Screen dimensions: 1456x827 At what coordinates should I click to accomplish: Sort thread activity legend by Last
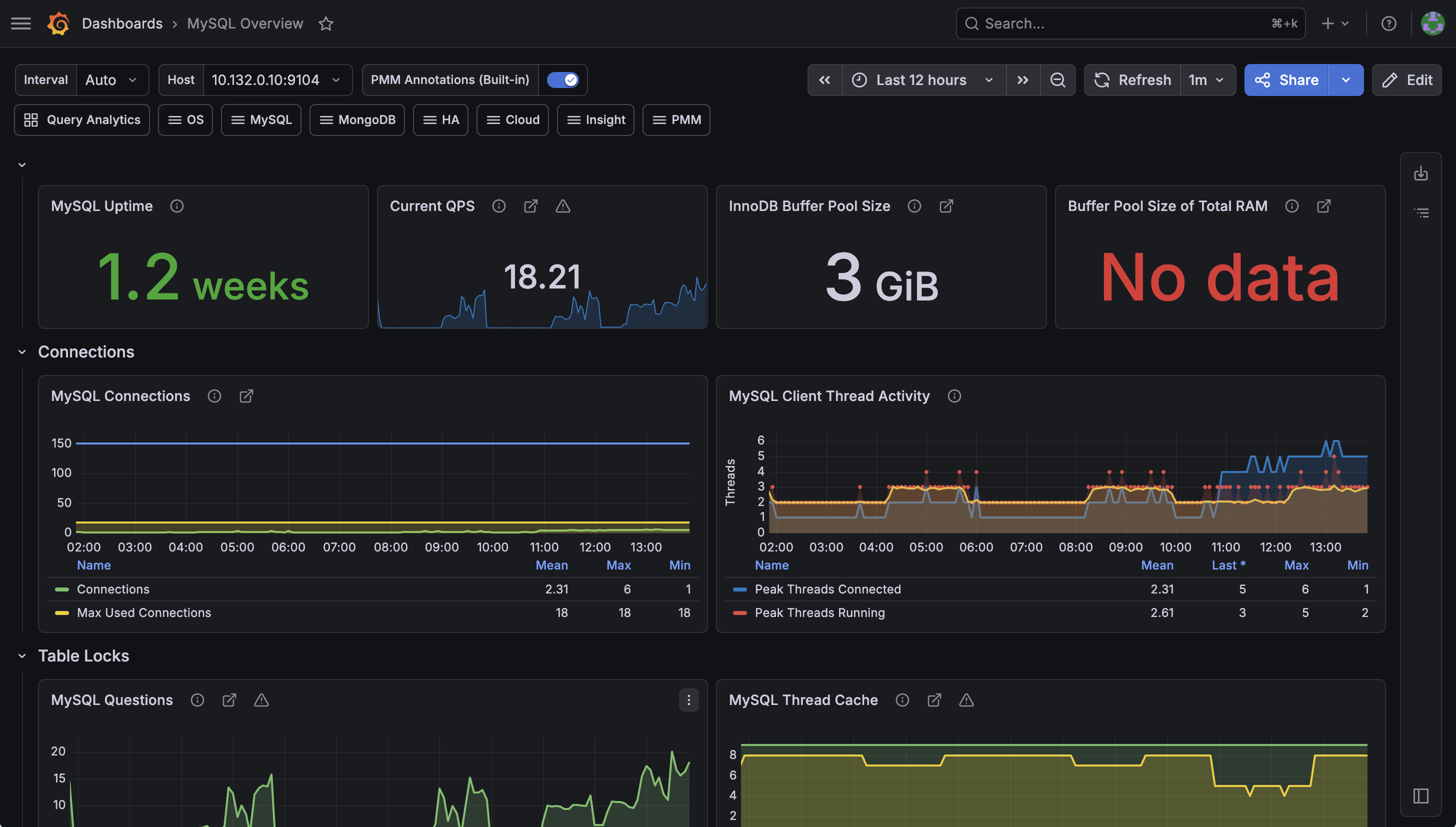point(1228,565)
